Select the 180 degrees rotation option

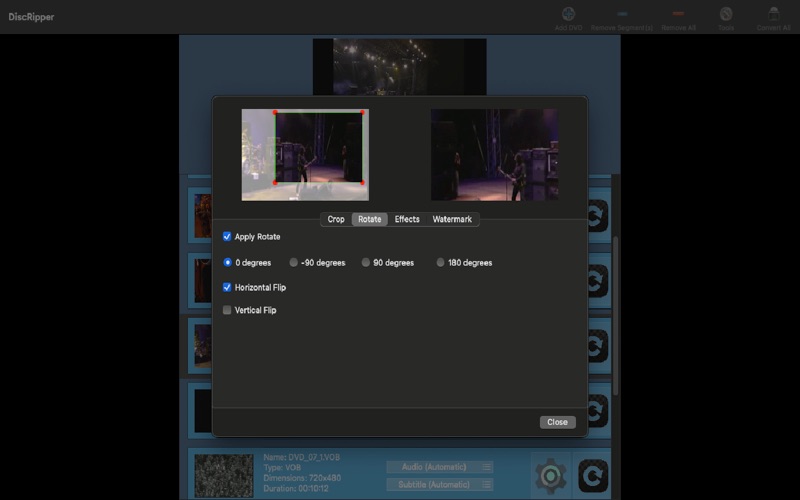440,262
